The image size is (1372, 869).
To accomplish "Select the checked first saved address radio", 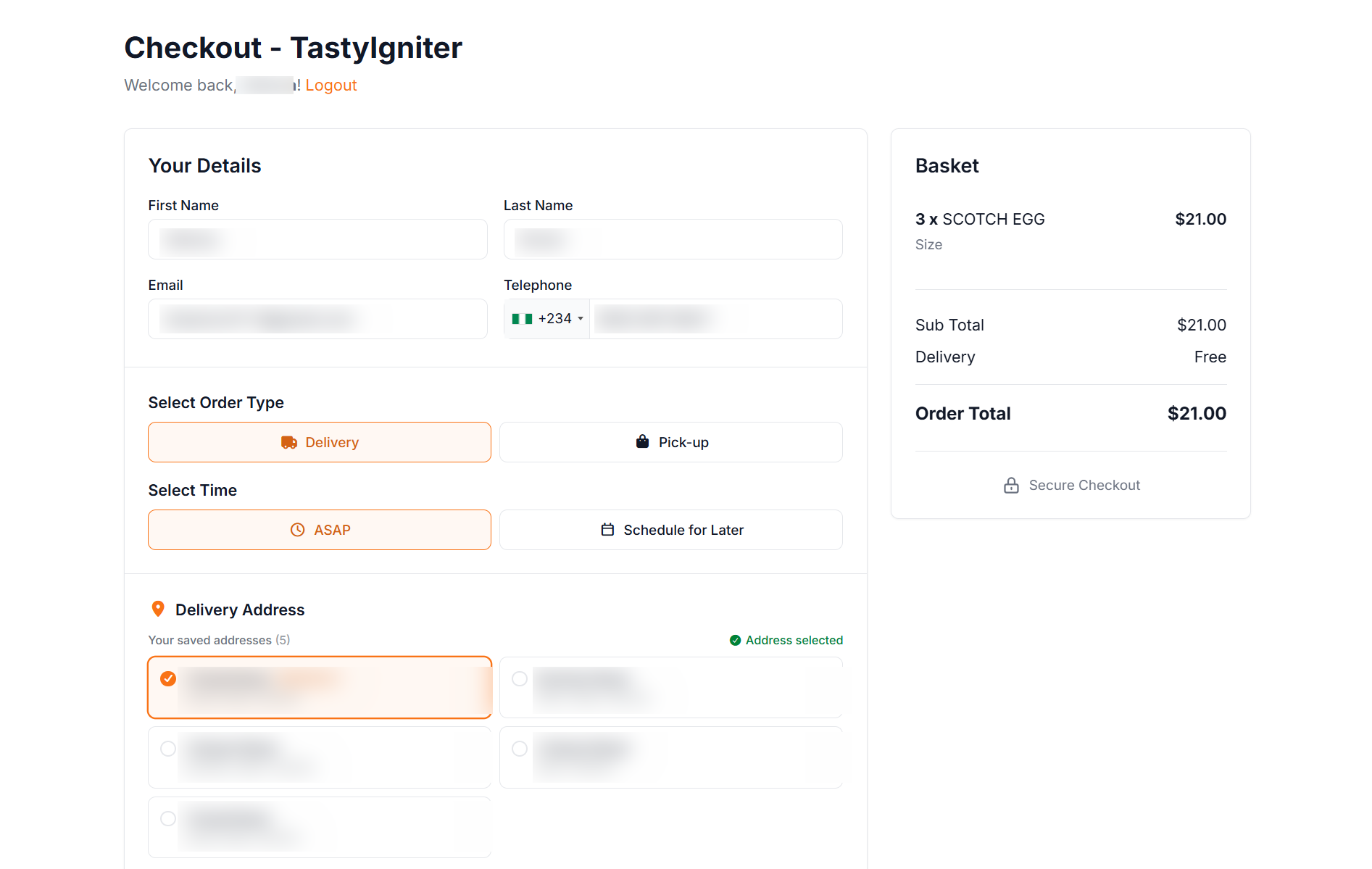I will [x=168, y=679].
